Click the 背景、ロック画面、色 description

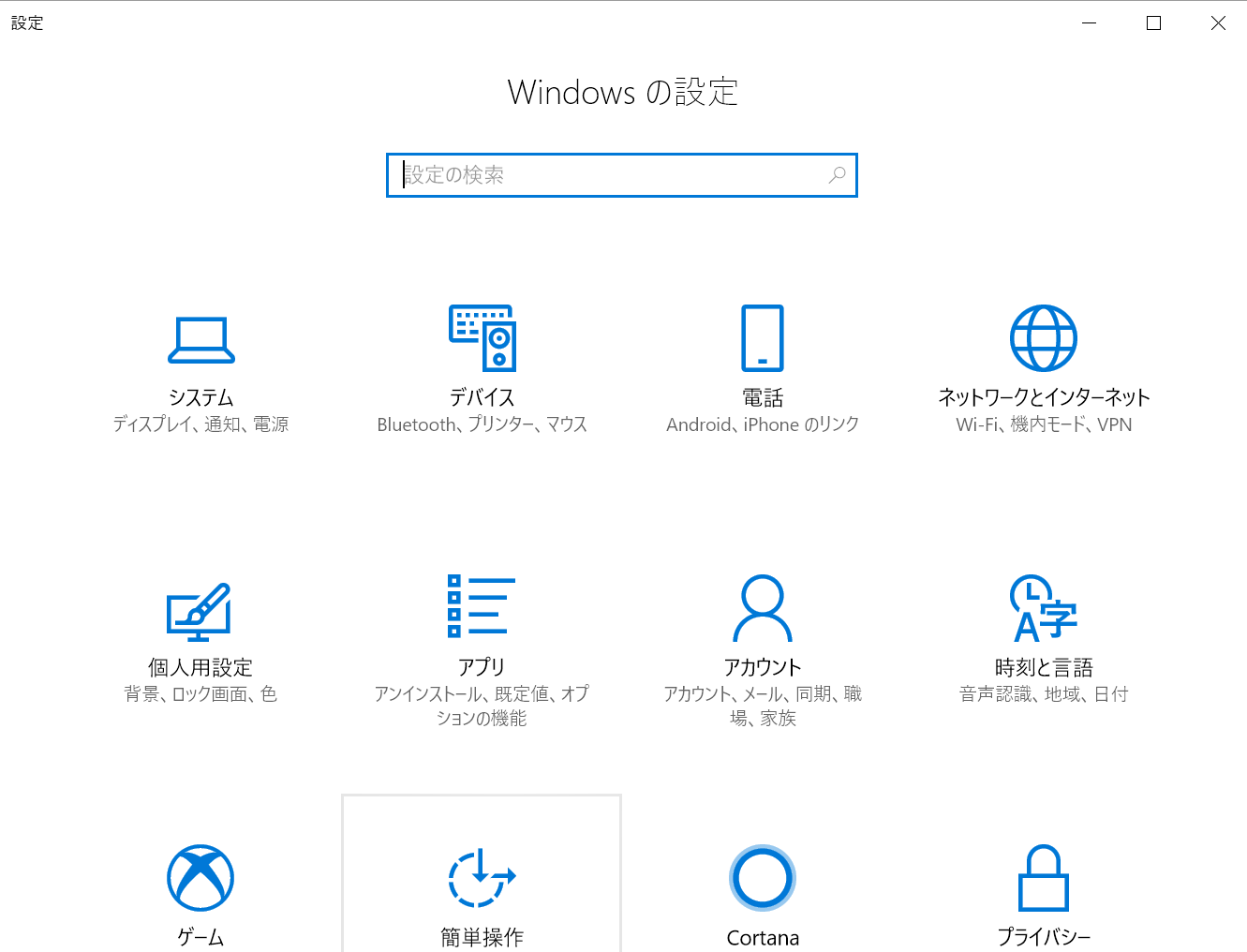click(200, 694)
